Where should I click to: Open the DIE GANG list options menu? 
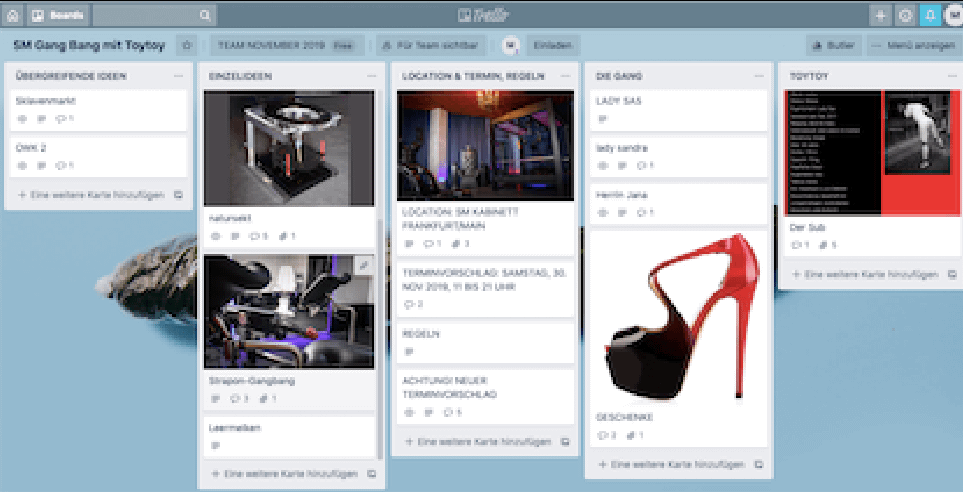758,75
